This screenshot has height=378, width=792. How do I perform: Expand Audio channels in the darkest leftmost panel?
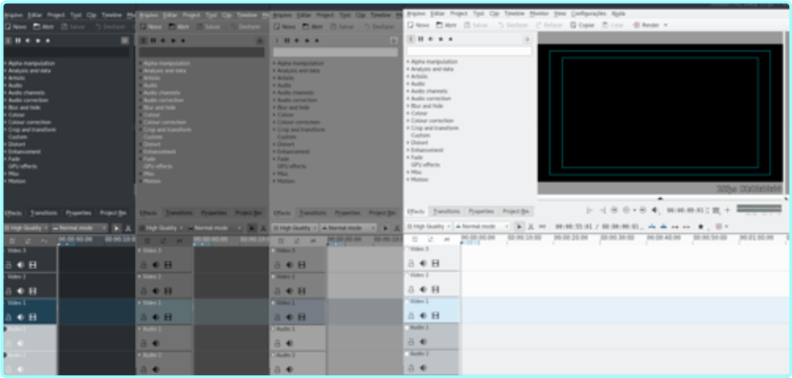click(x=6, y=92)
